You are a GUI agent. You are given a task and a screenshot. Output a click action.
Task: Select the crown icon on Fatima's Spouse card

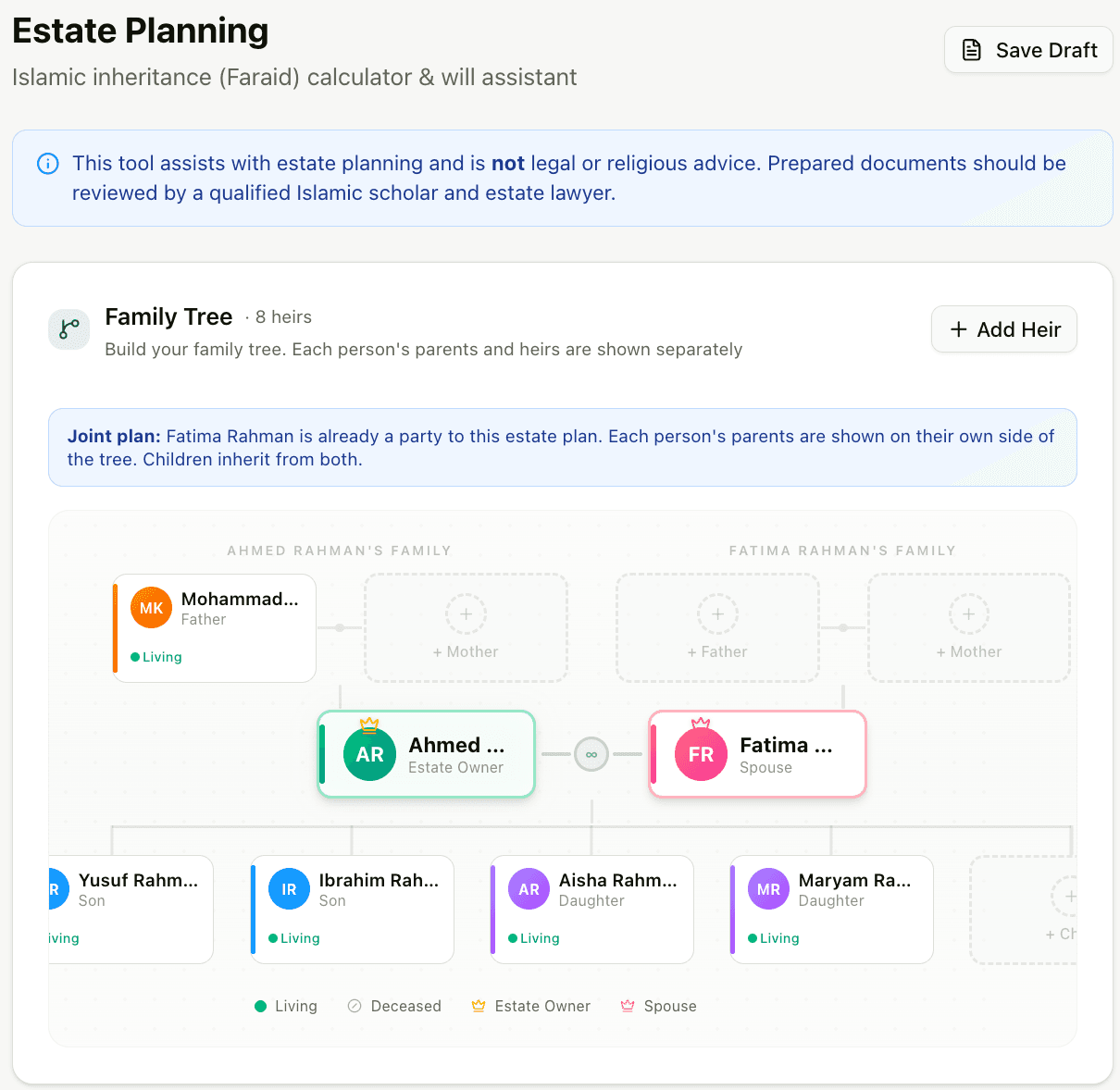pos(701,725)
